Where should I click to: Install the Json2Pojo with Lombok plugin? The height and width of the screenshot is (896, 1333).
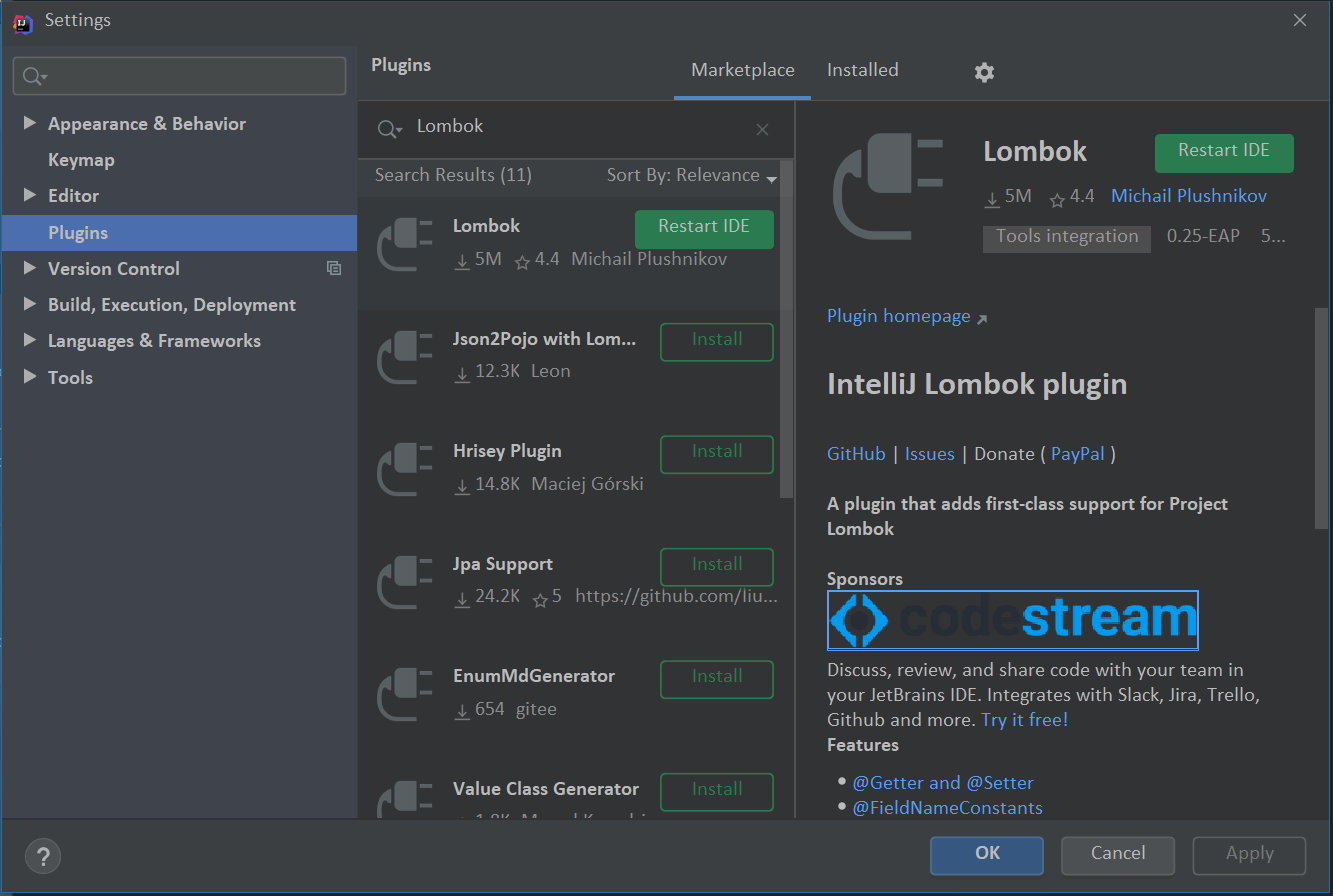click(717, 342)
